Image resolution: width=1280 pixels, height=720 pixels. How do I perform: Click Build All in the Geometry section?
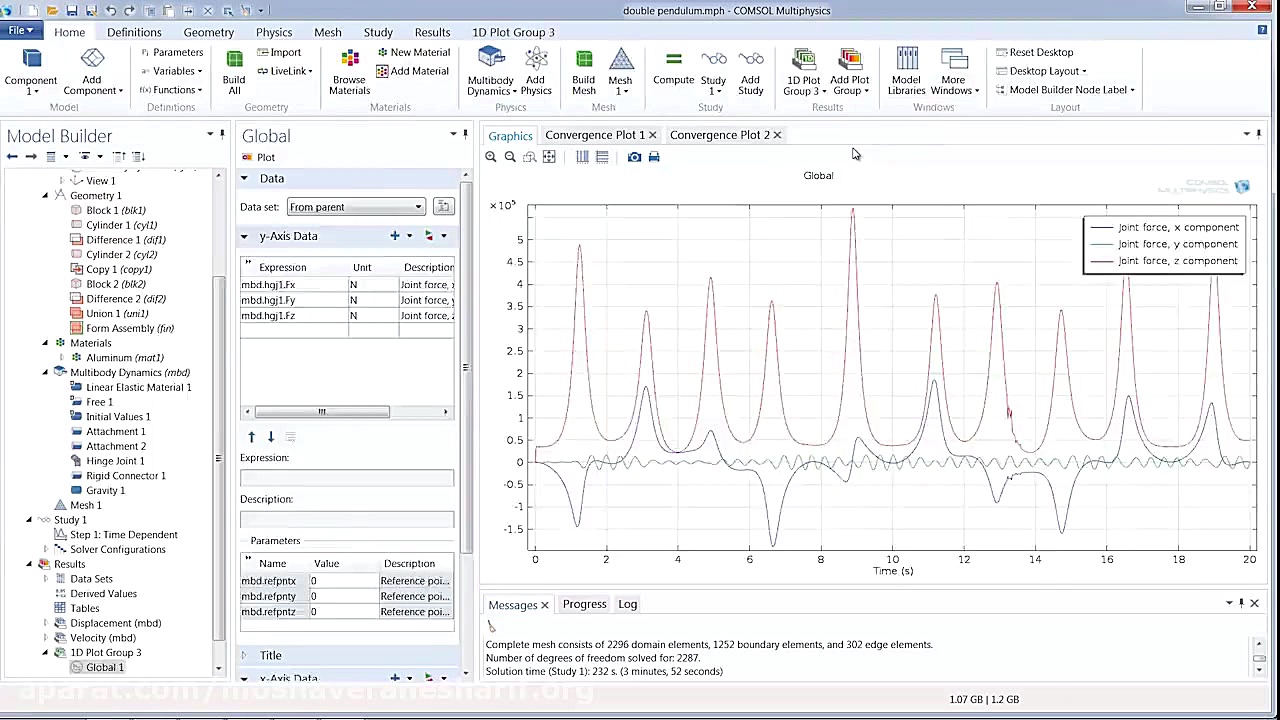pos(233,70)
